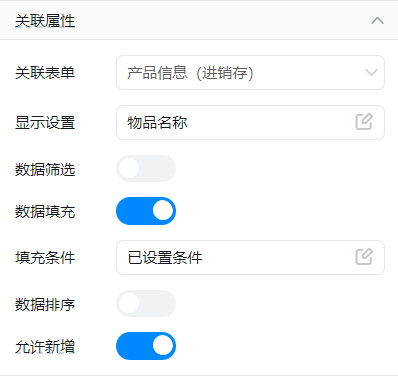398x376 pixels.
Task: Click the 已设置条件 condition field
Action: (x=250, y=258)
